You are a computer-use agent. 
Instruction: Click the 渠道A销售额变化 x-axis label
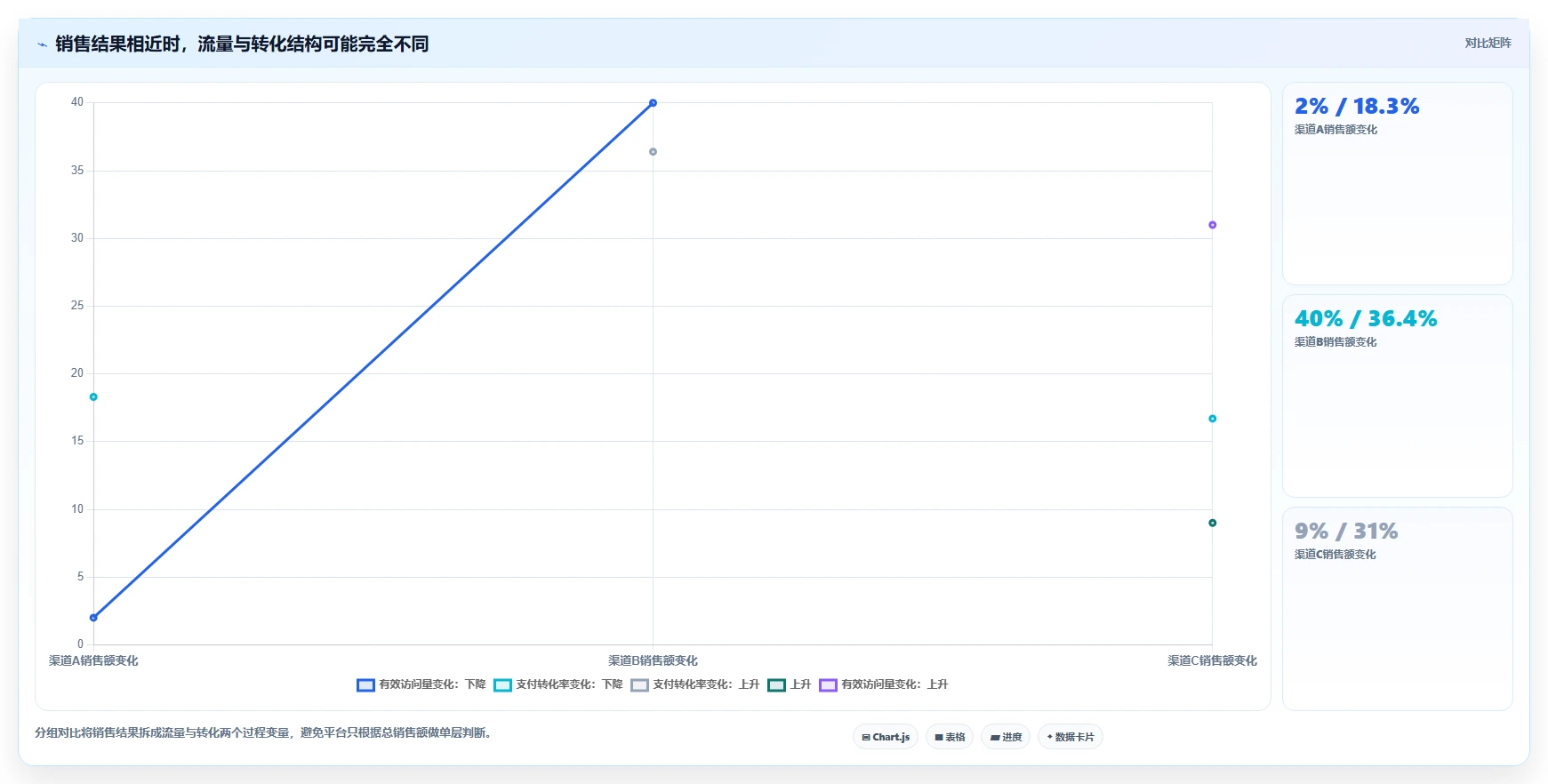93,661
